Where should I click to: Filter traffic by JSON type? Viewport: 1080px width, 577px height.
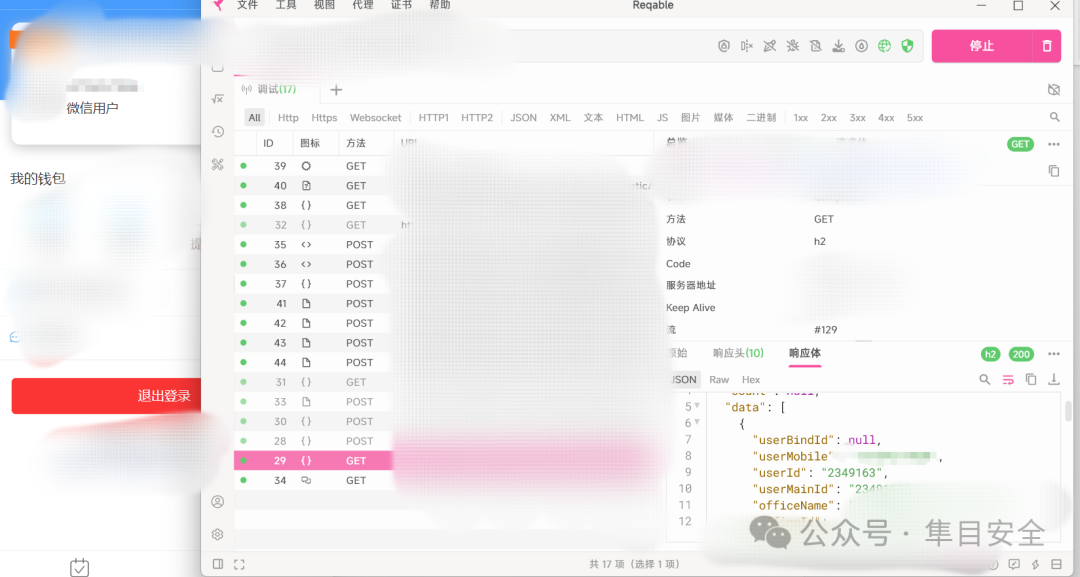[523, 118]
